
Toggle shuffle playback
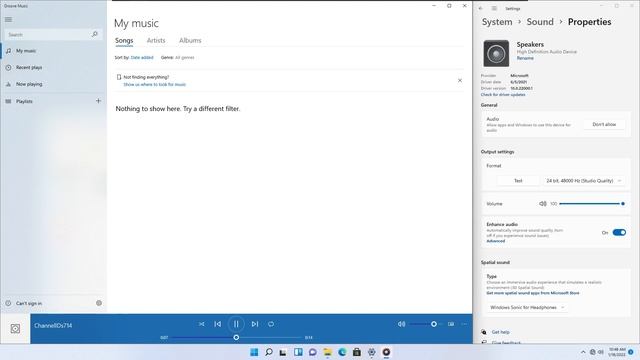(202, 324)
